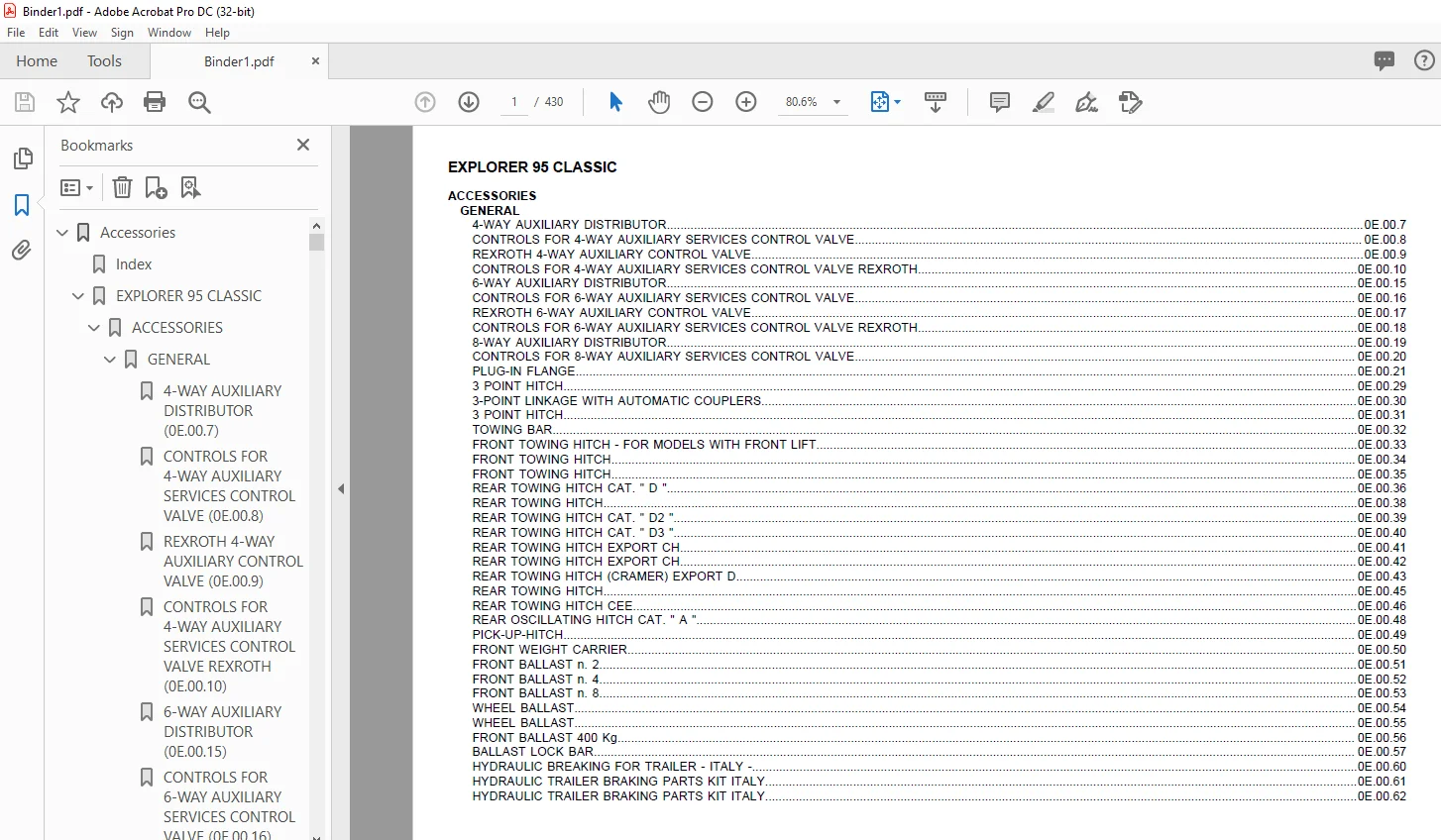Click the Stamp tool icon
The image size is (1441, 840).
pyautogui.click(x=1131, y=102)
